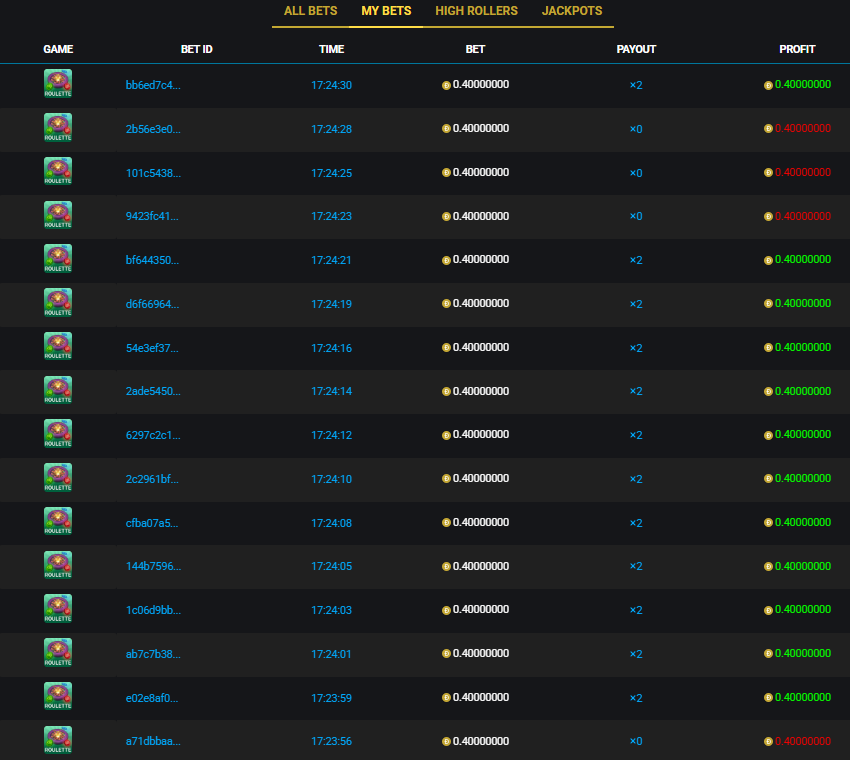This screenshot has width=850, height=760.
Task: Click the time 17:23:59
Action: pyautogui.click(x=332, y=698)
